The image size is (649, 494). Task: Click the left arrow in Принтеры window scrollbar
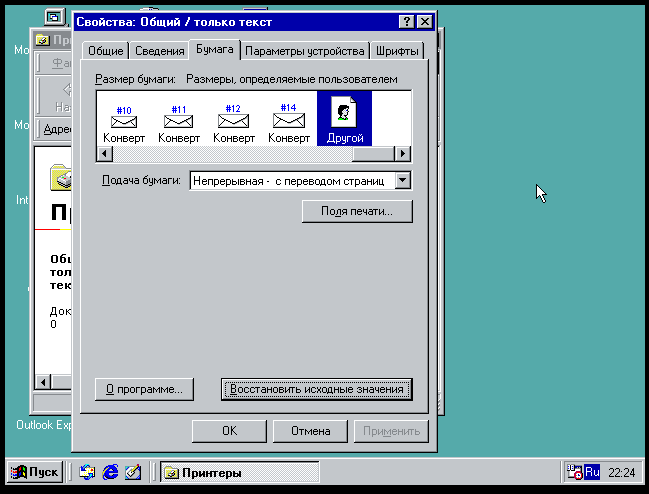point(43,381)
